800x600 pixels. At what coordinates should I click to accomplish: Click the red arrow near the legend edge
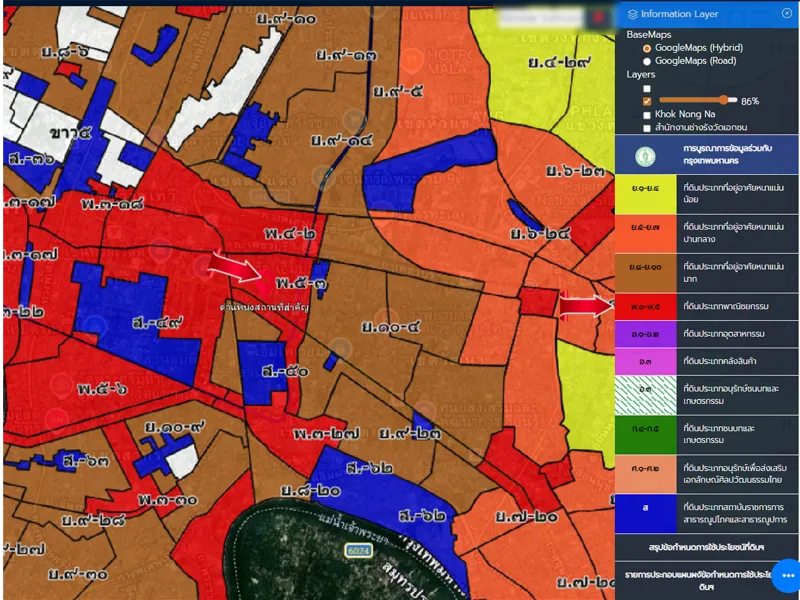click(585, 306)
